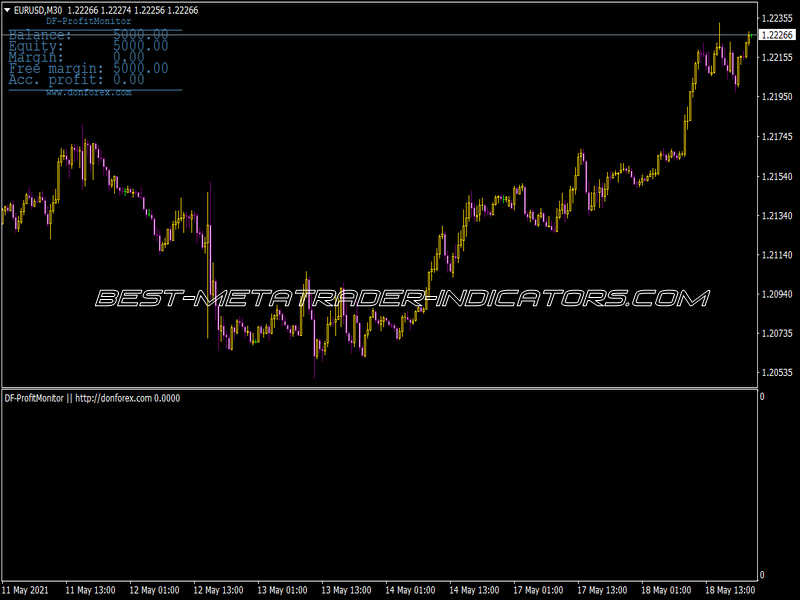Click the 18 May 13:00 time label
Screen dimensions: 800x600
coord(730,590)
